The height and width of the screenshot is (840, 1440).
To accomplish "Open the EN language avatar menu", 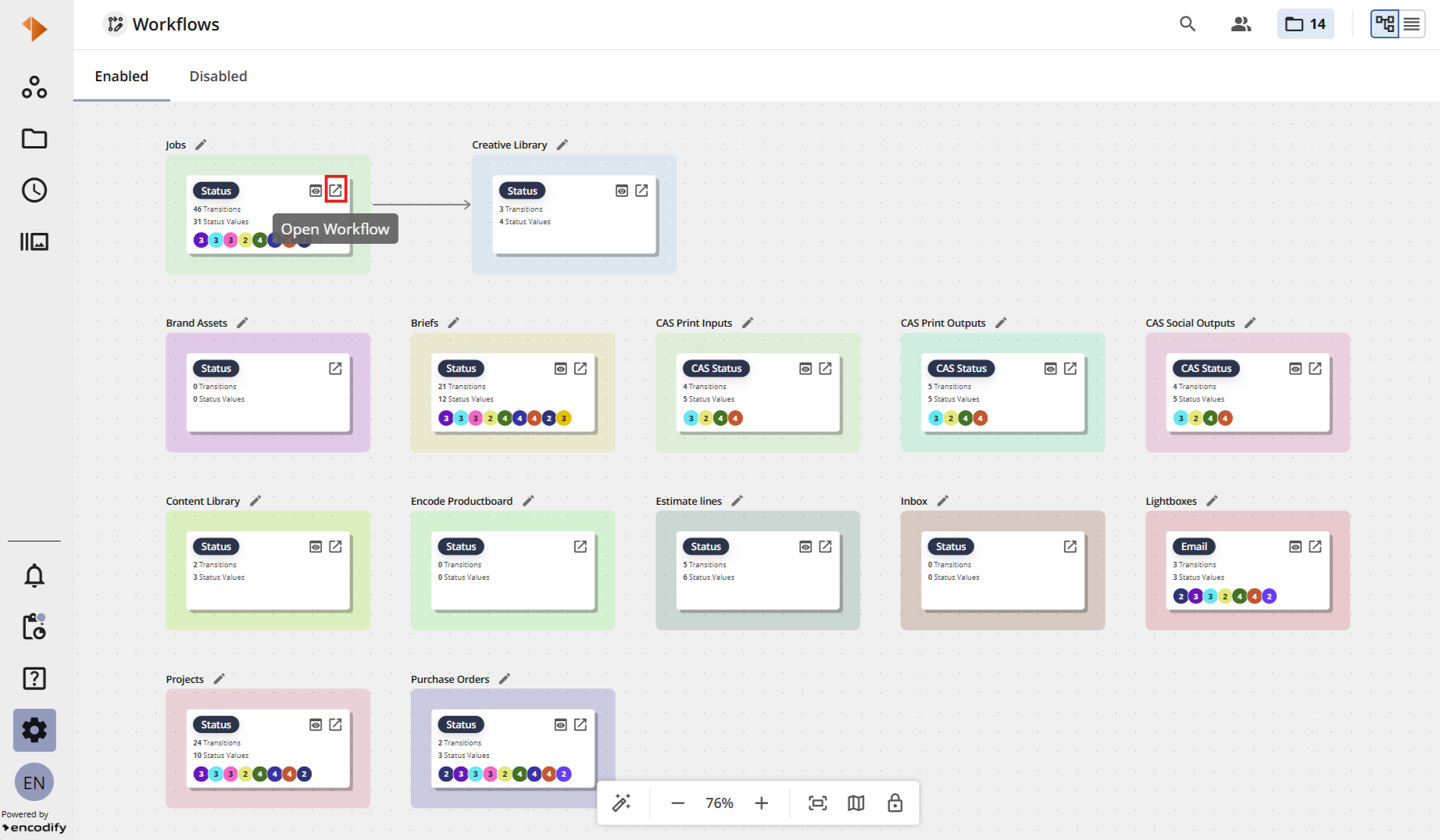I will 34,782.
